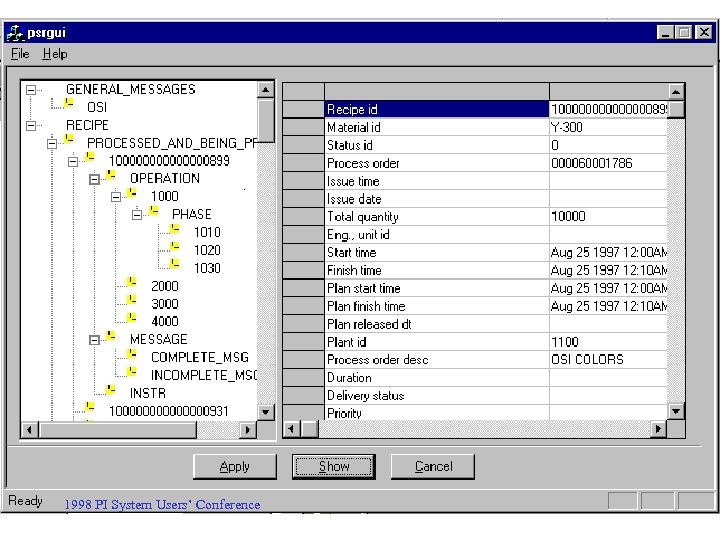
Task: Open the 1998 PI System Users' Conference link
Action: pyautogui.click(x=162, y=505)
